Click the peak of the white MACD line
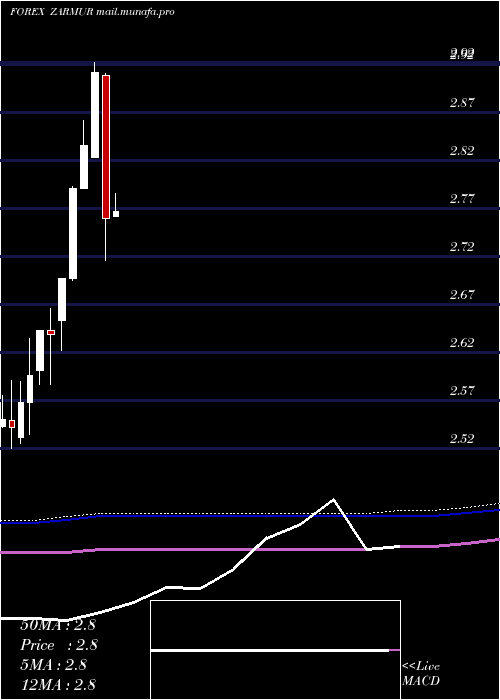Viewport: 500px width, 700px height. pos(333,499)
